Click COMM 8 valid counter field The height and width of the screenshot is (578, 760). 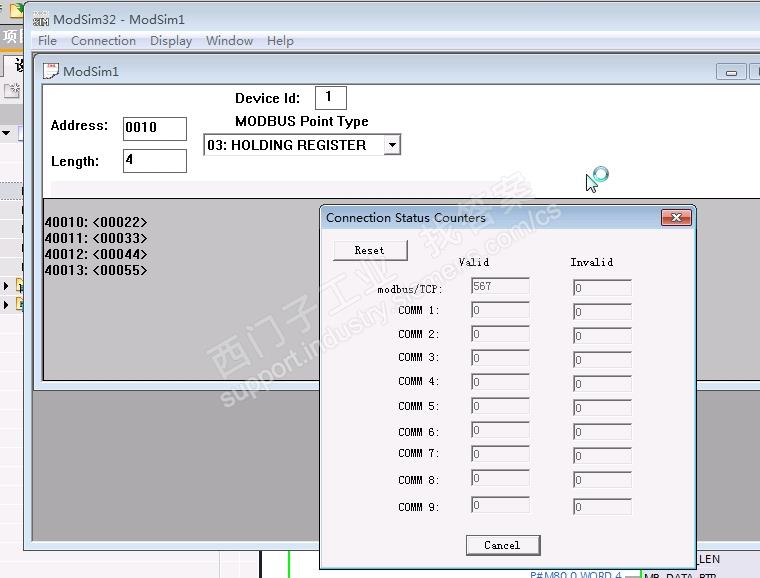click(x=500, y=478)
